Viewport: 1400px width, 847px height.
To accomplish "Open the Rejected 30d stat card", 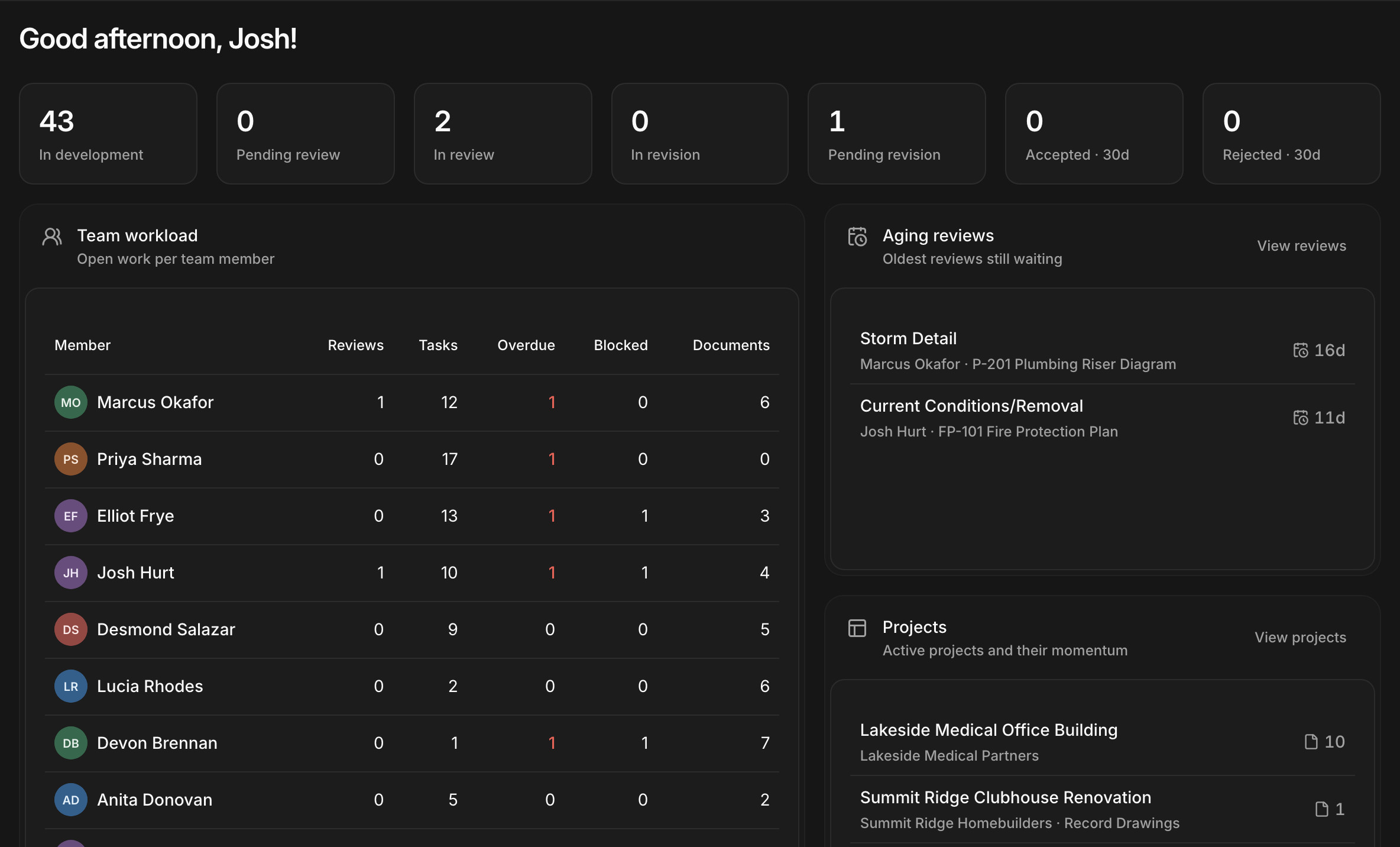I will point(1292,134).
